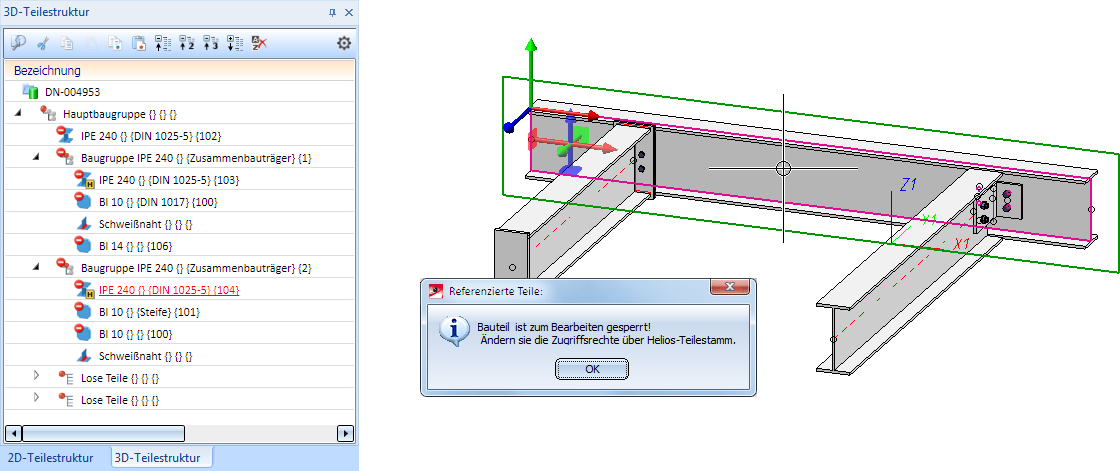Click the Z1 coordinate label in 3D view
The height and width of the screenshot is (471, 1120).
908,185
